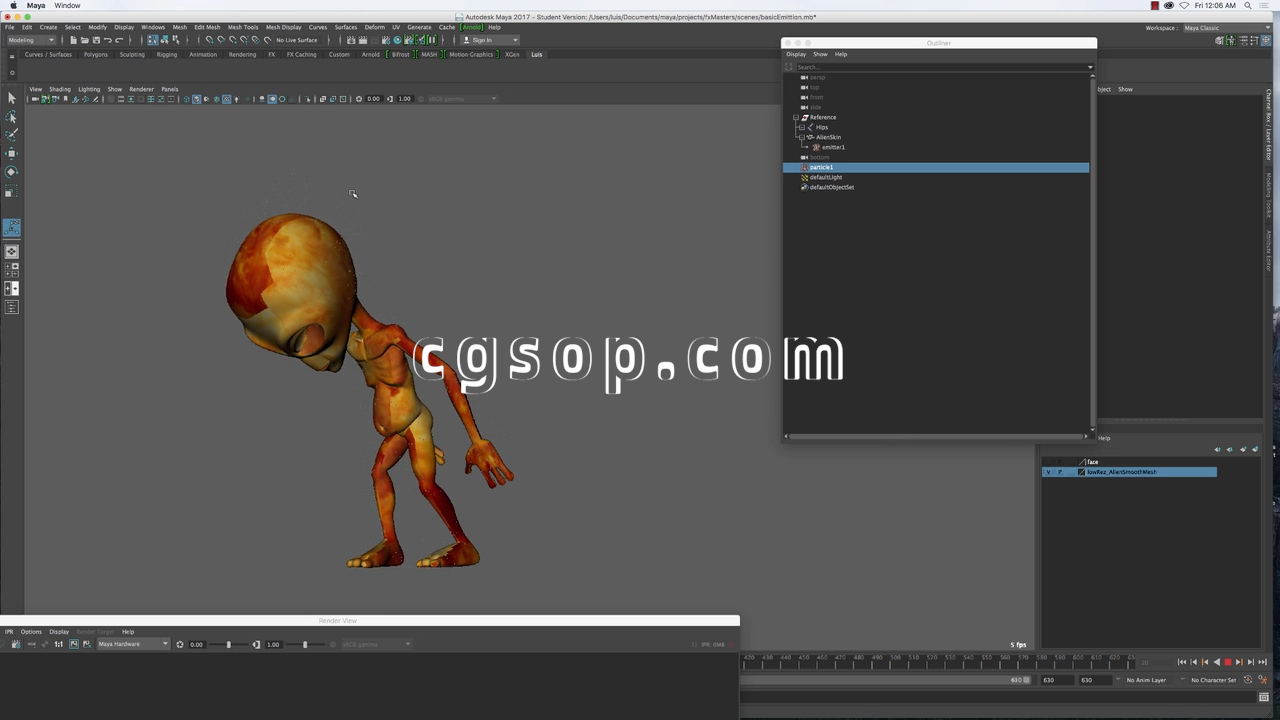Choose the Move tool in toolbox
This screenshot has width=1280, height=720.
coord(12,153)
